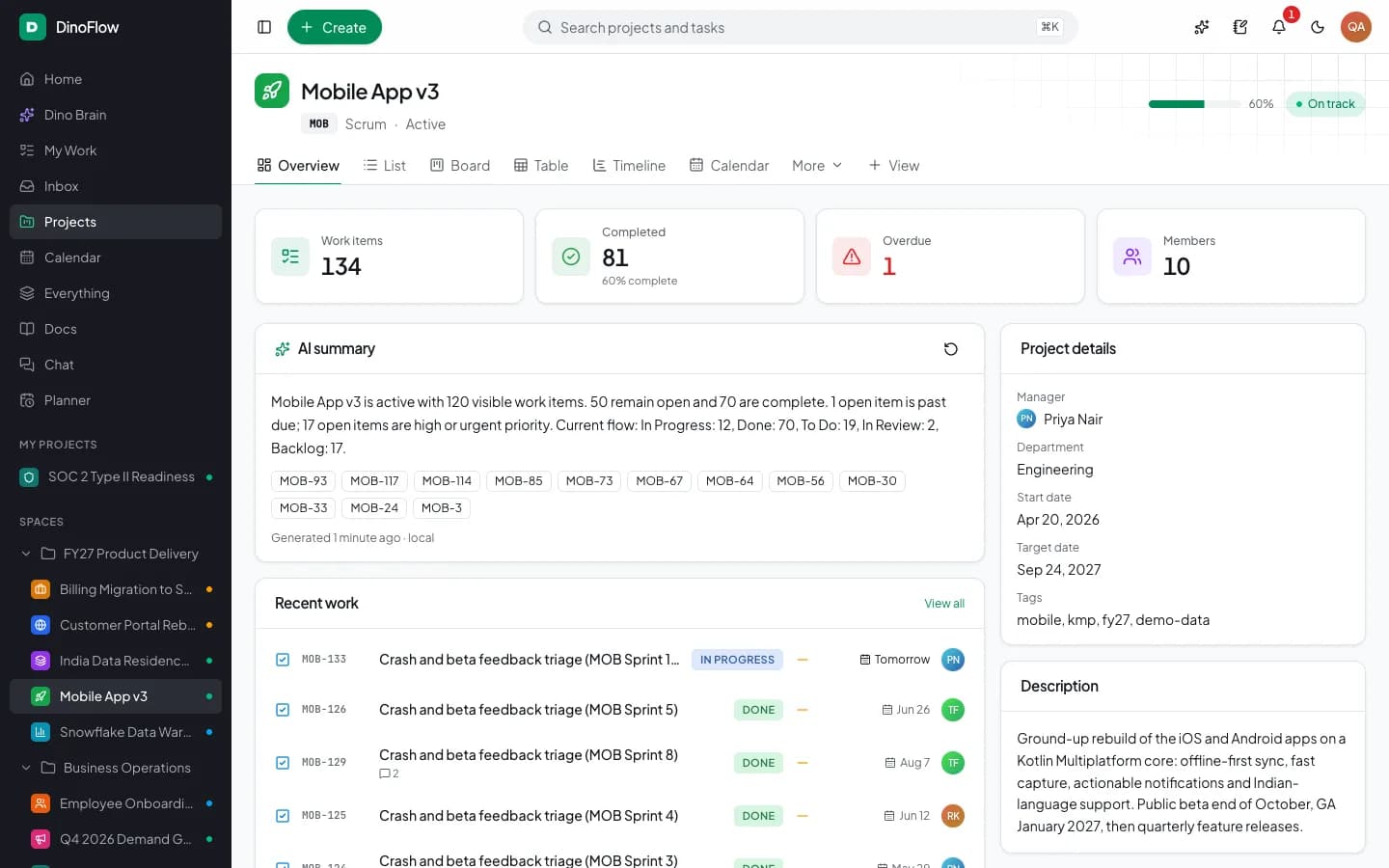This screenshot has width=1389, height=868.
Task: Toggle checkbox for MOB-126 task
Action: pos(283,710)
